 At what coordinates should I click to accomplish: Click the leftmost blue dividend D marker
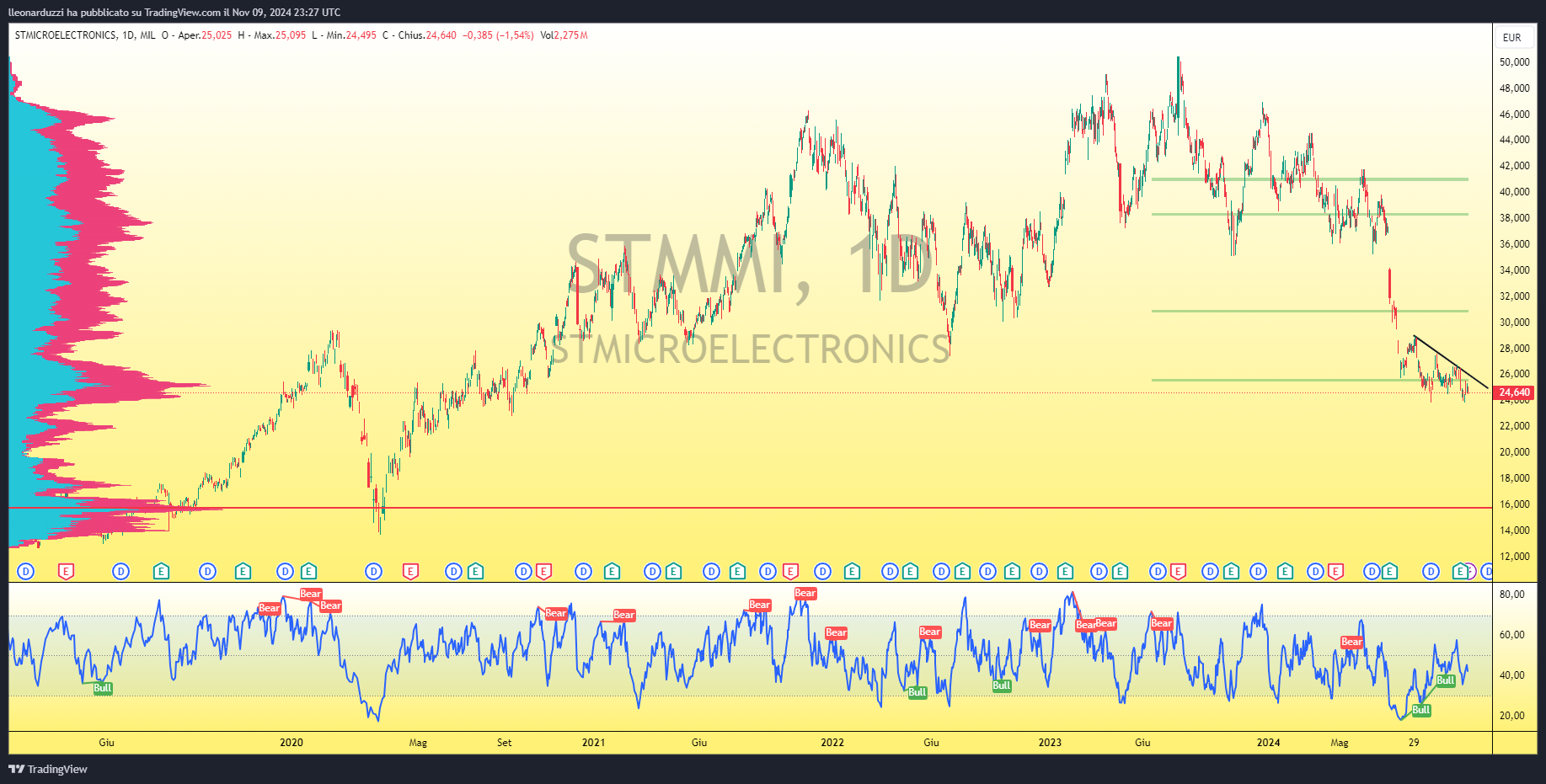(x=26, y=572)
